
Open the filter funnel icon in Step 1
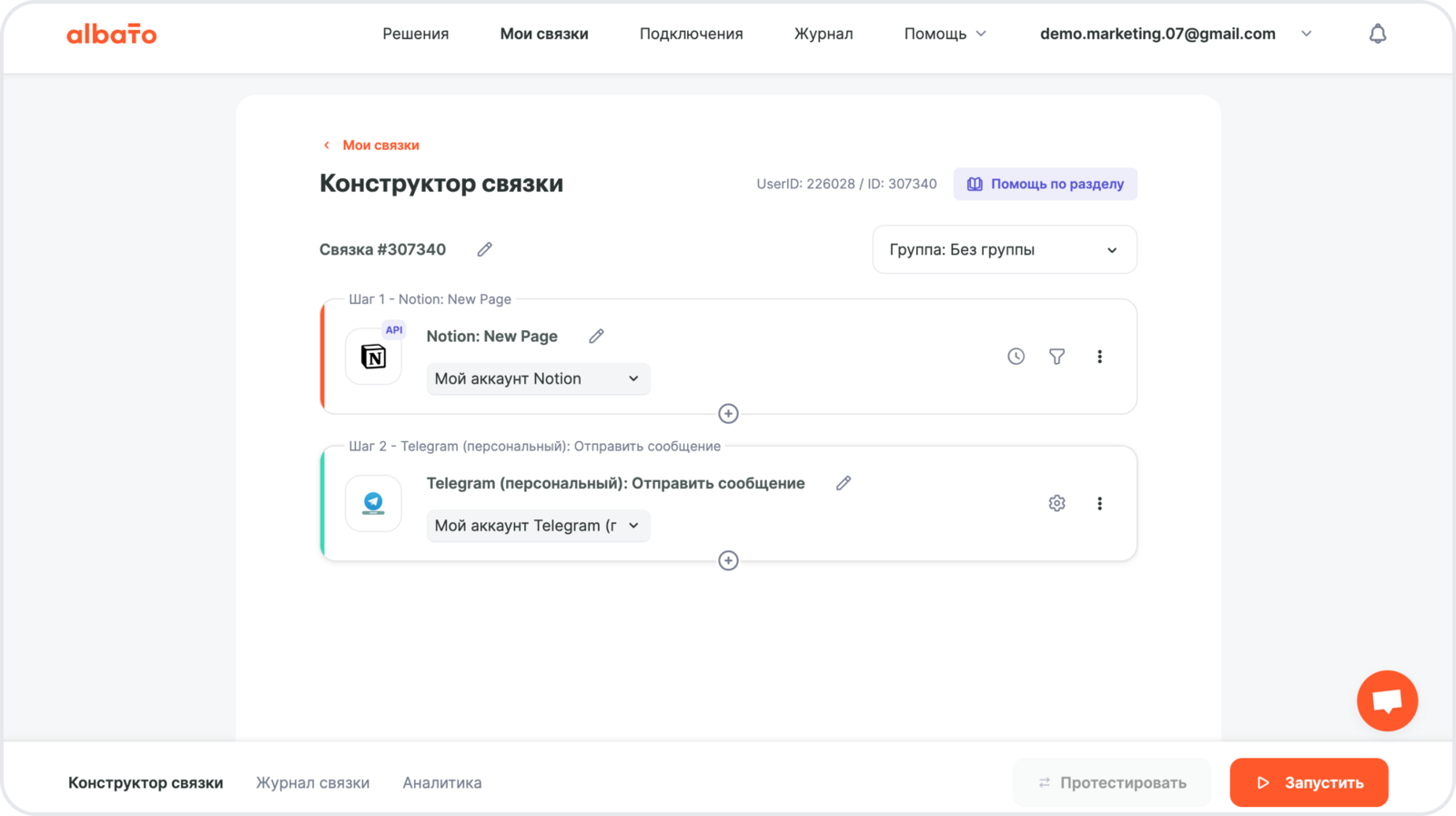pyautogui.click(x=1057, y=357)
